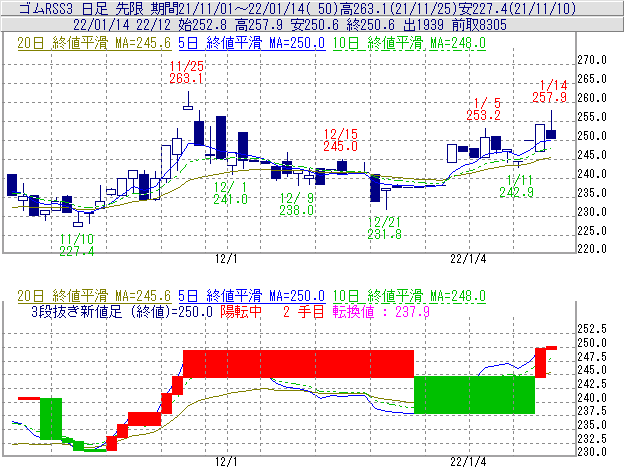Click the 230.0 value on lower price axis
This screenshot has height=475, width=624.
[592, 452]
